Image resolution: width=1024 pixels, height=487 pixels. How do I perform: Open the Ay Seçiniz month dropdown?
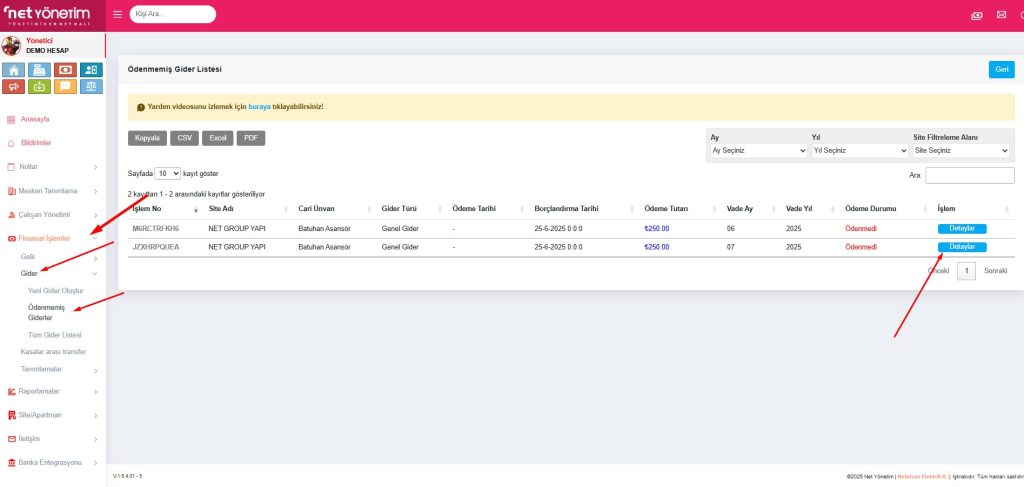click(x=757, y=151)
